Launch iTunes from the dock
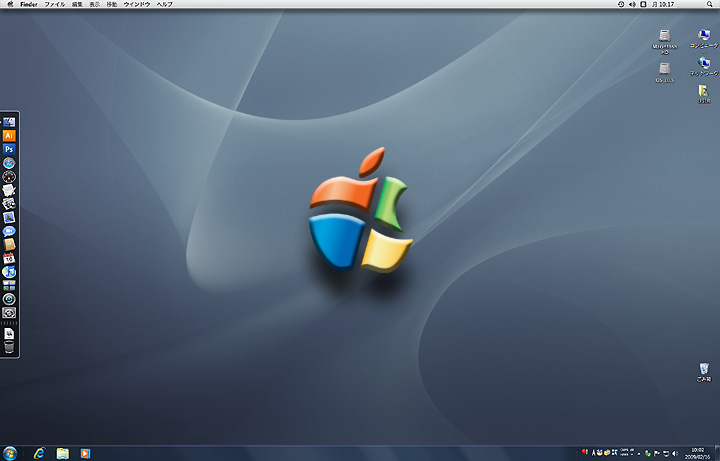This screenshot has height=461, width=720. click(x=9, y=272)
